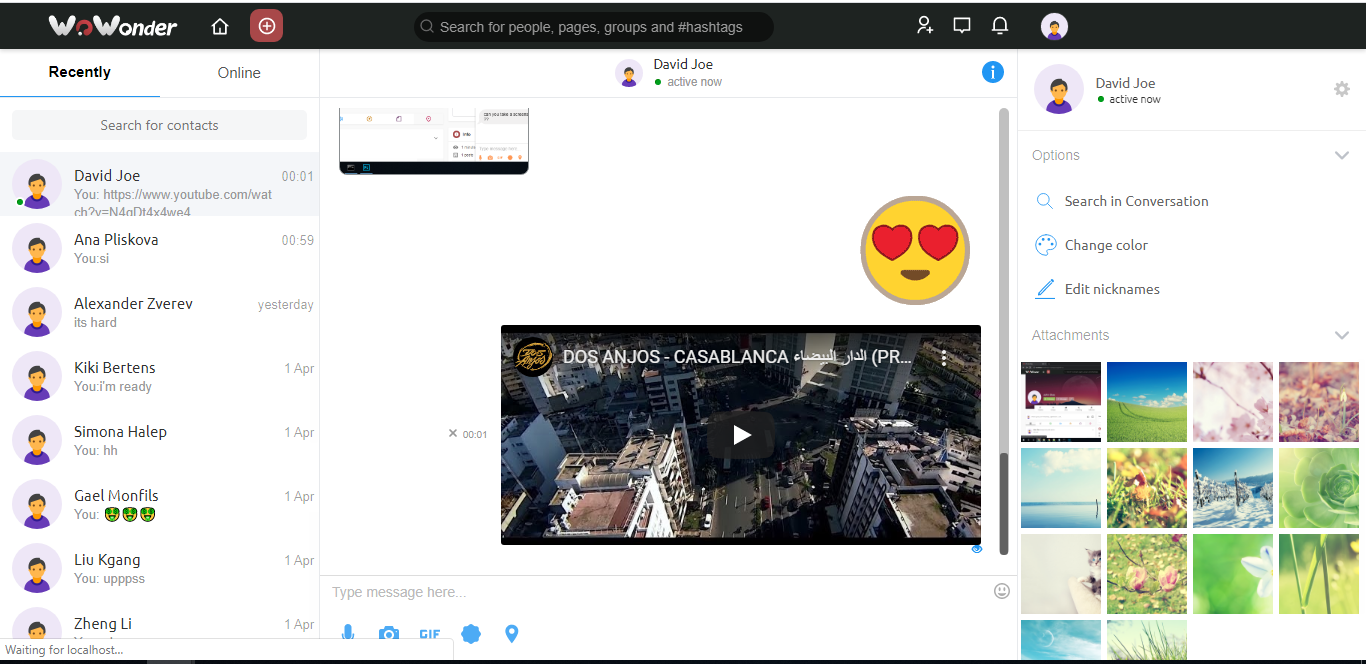Attach a photo with camera icon
1366x664 pixels.
tap(389, 634)
